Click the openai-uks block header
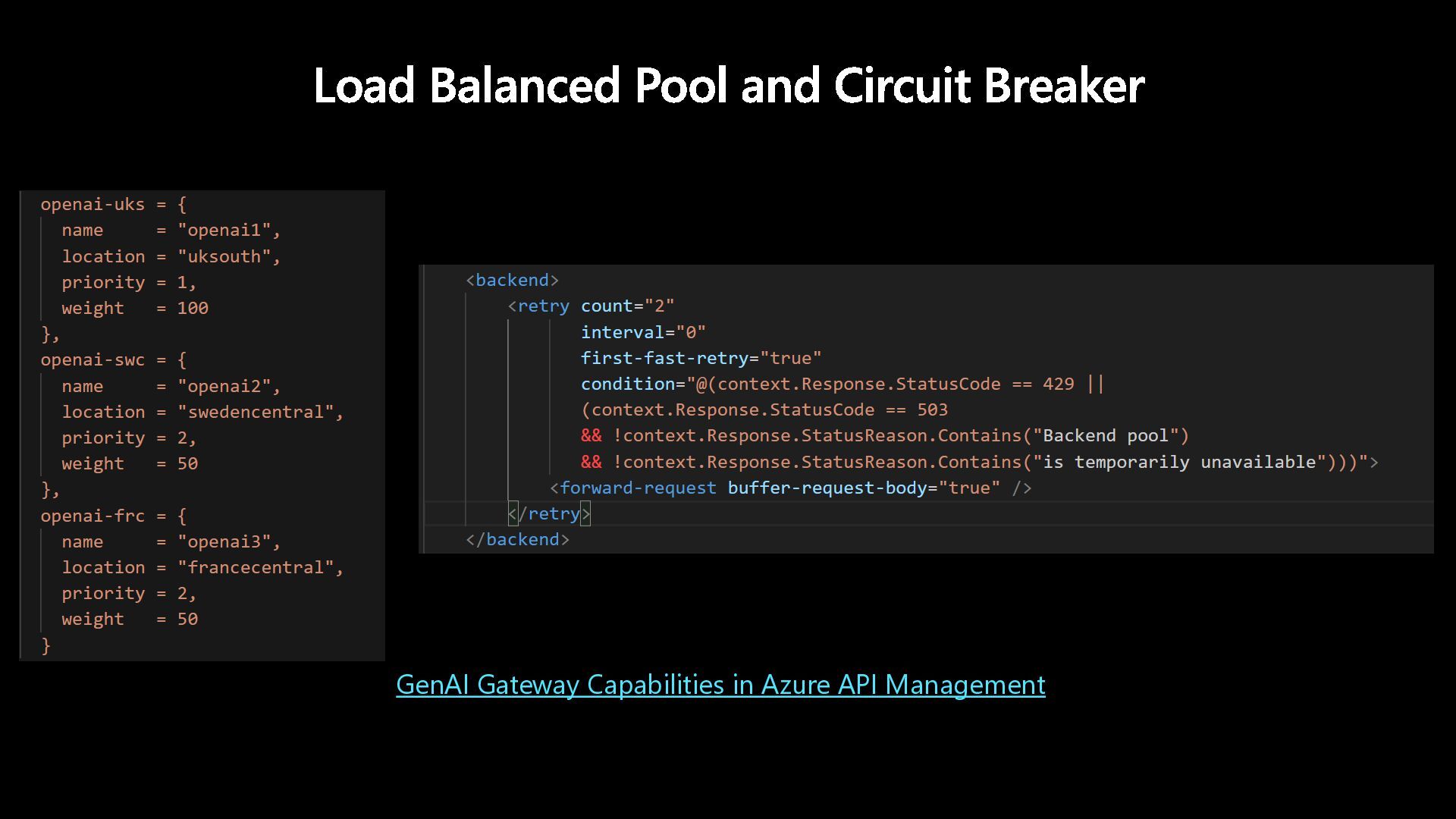The height and width of the screenshot is (819, 1456). (113, 204)
